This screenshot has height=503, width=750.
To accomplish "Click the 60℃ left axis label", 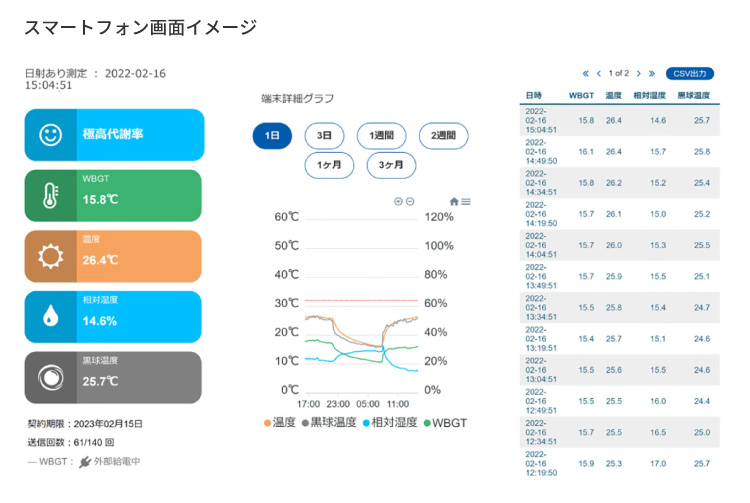I will [x=287, y=217].
